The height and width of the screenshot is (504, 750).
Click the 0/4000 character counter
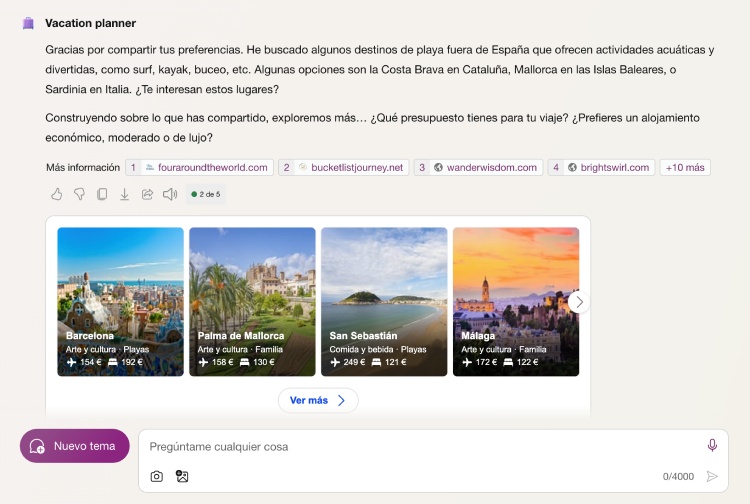point(678,476)
